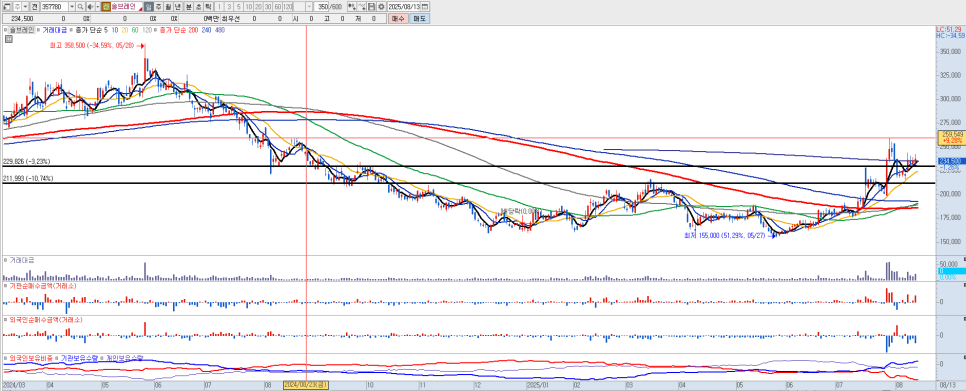The width and height of the screenshot is (966, 391).
Task: Click the date field 2025/08/13
Action: click(404, 6)
